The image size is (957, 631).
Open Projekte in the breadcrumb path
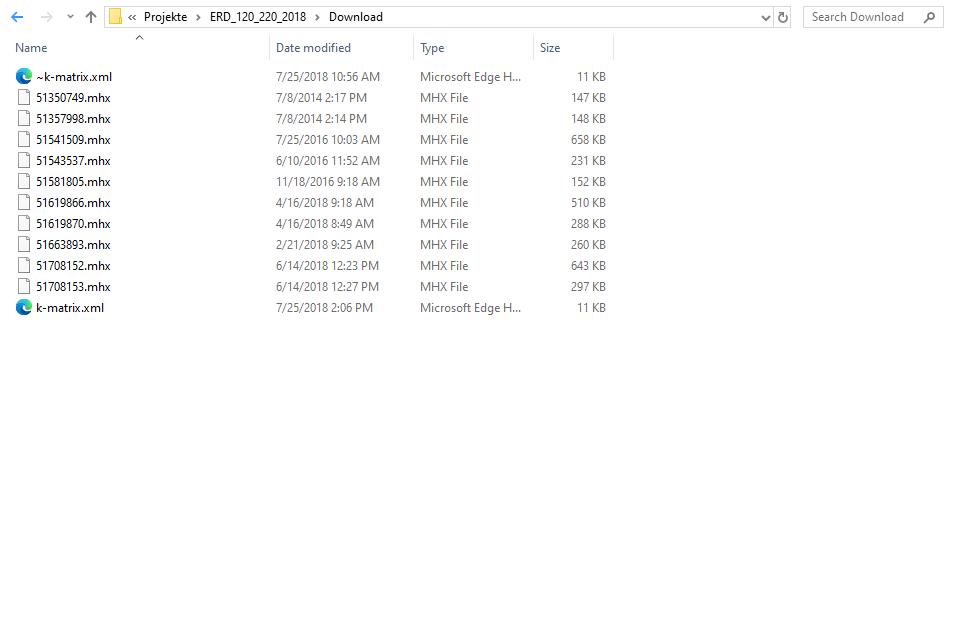pos(165,17)
